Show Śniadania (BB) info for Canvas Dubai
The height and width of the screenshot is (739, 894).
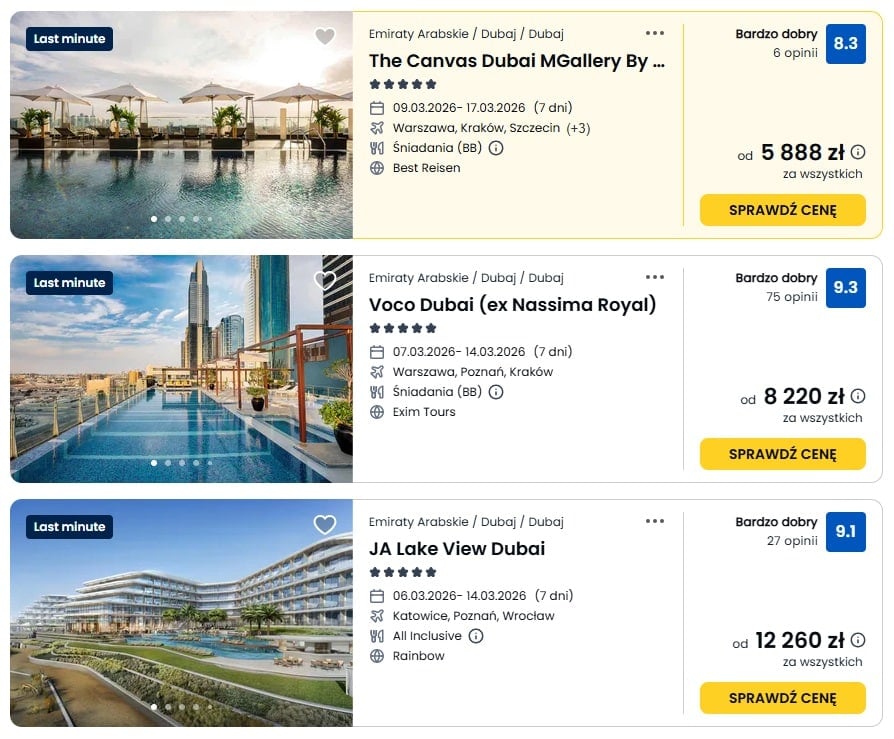[496, 148]
